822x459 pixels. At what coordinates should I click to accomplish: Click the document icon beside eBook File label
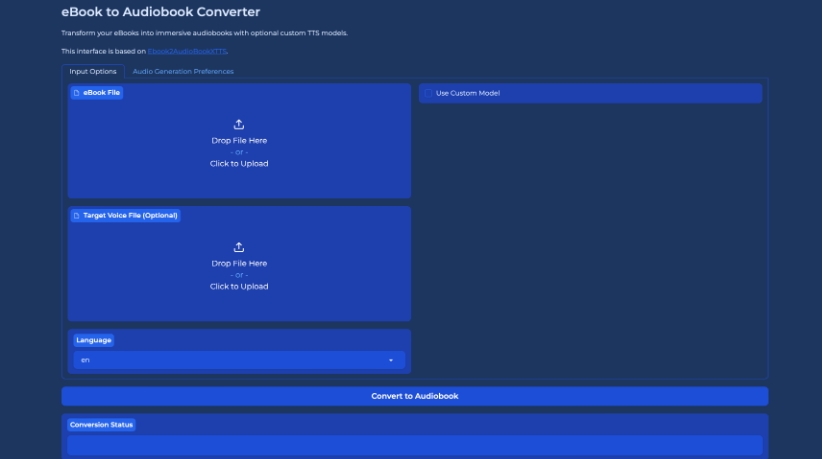coord(76,93)
